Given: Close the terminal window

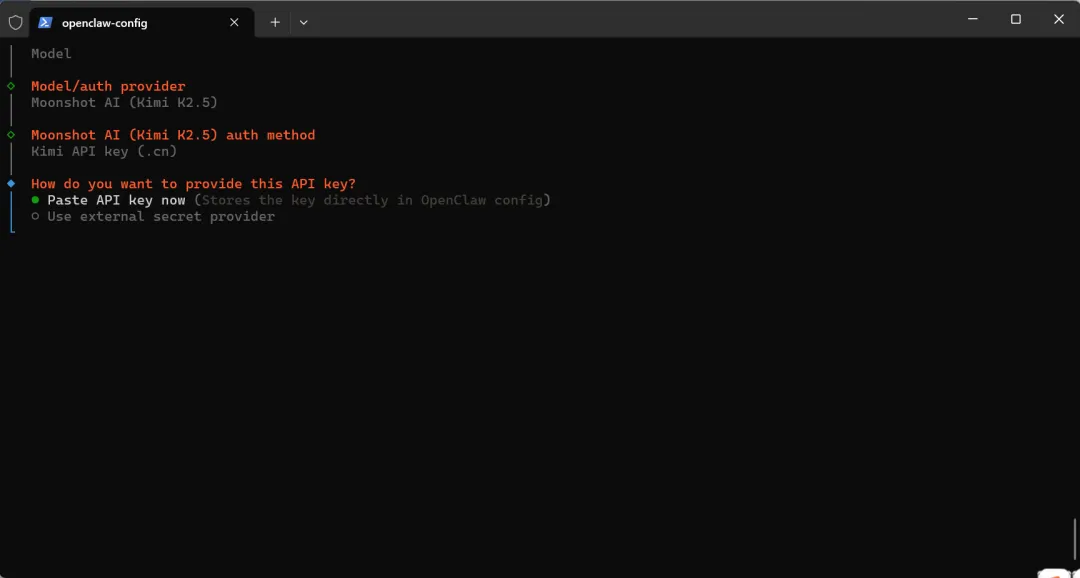Looking at the screenshot, I should [x=1059, y=19].
